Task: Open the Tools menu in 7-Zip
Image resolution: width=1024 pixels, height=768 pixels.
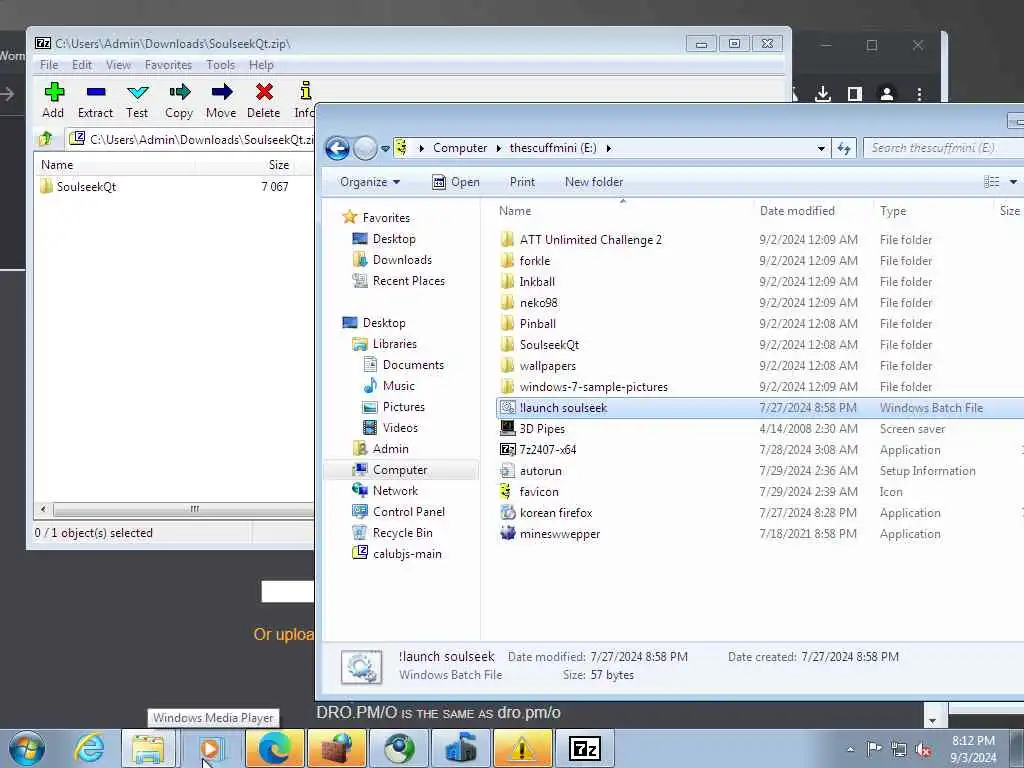Action: (x=221, y=65)
